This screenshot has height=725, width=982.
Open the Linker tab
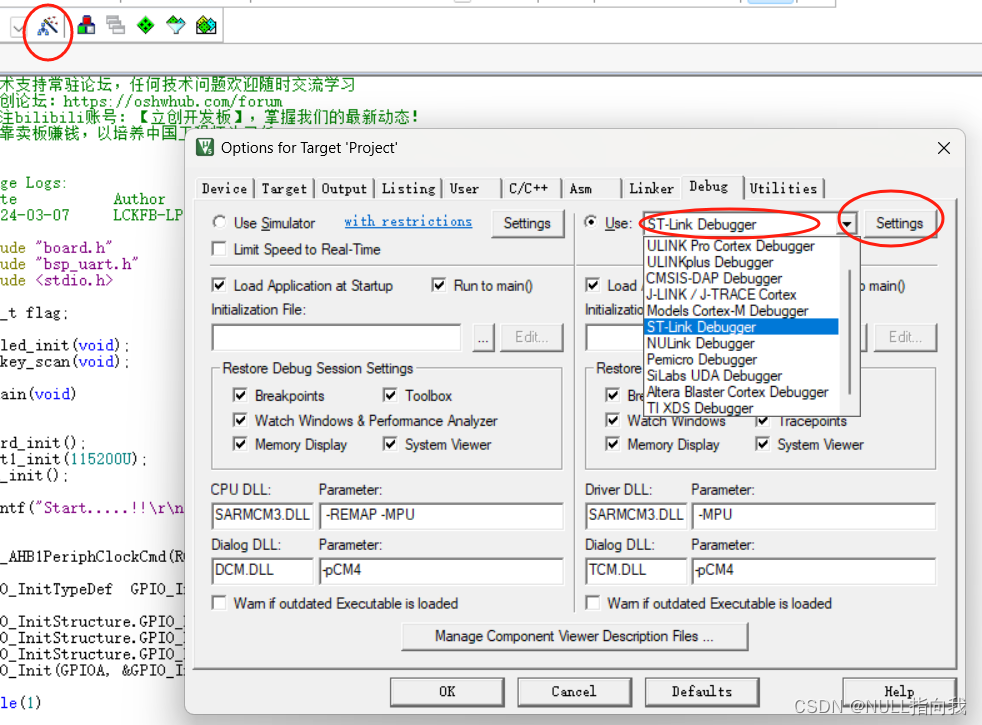[x=651, y=188]
